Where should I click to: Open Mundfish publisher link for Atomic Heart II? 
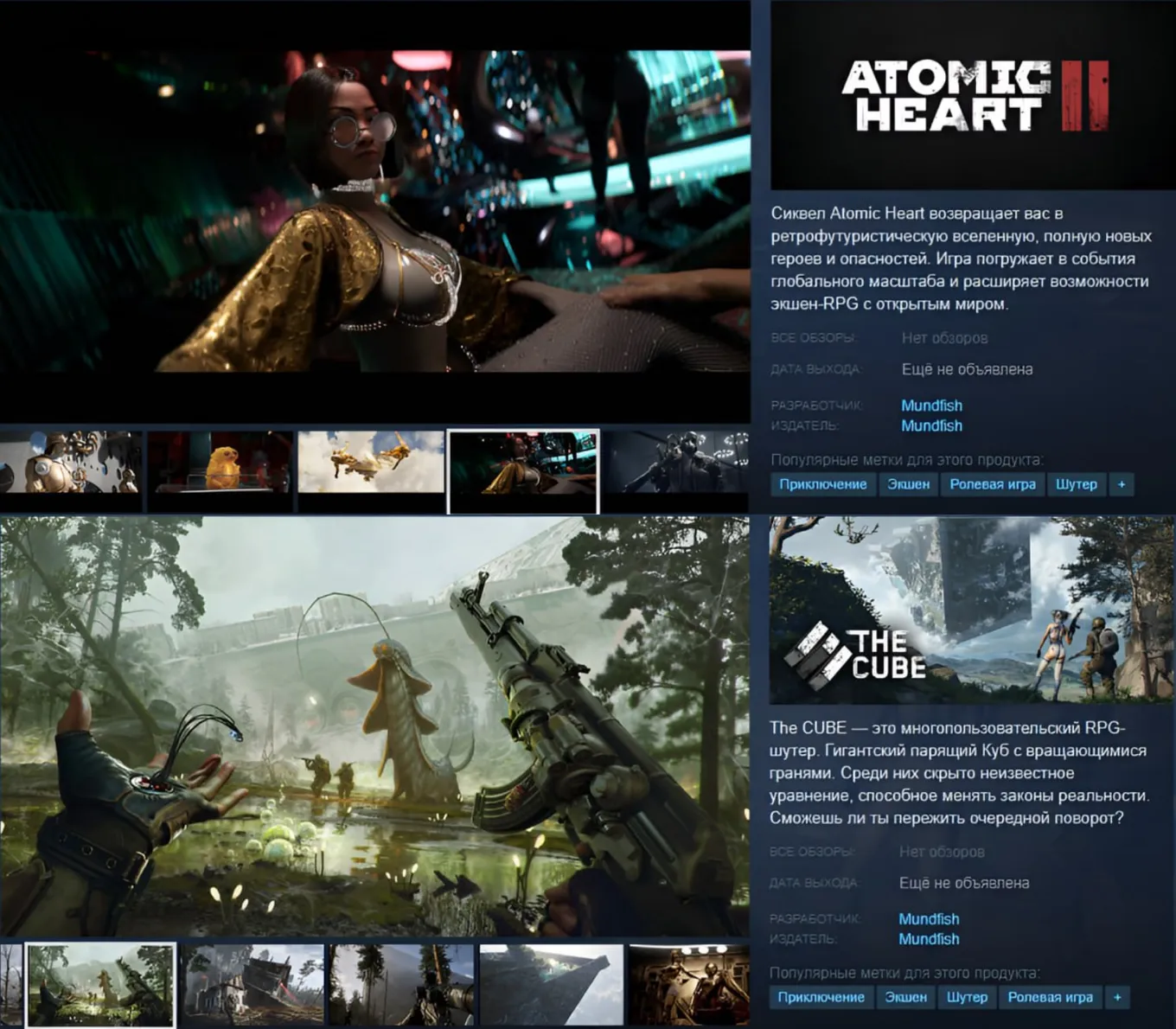tap(931, 425)
